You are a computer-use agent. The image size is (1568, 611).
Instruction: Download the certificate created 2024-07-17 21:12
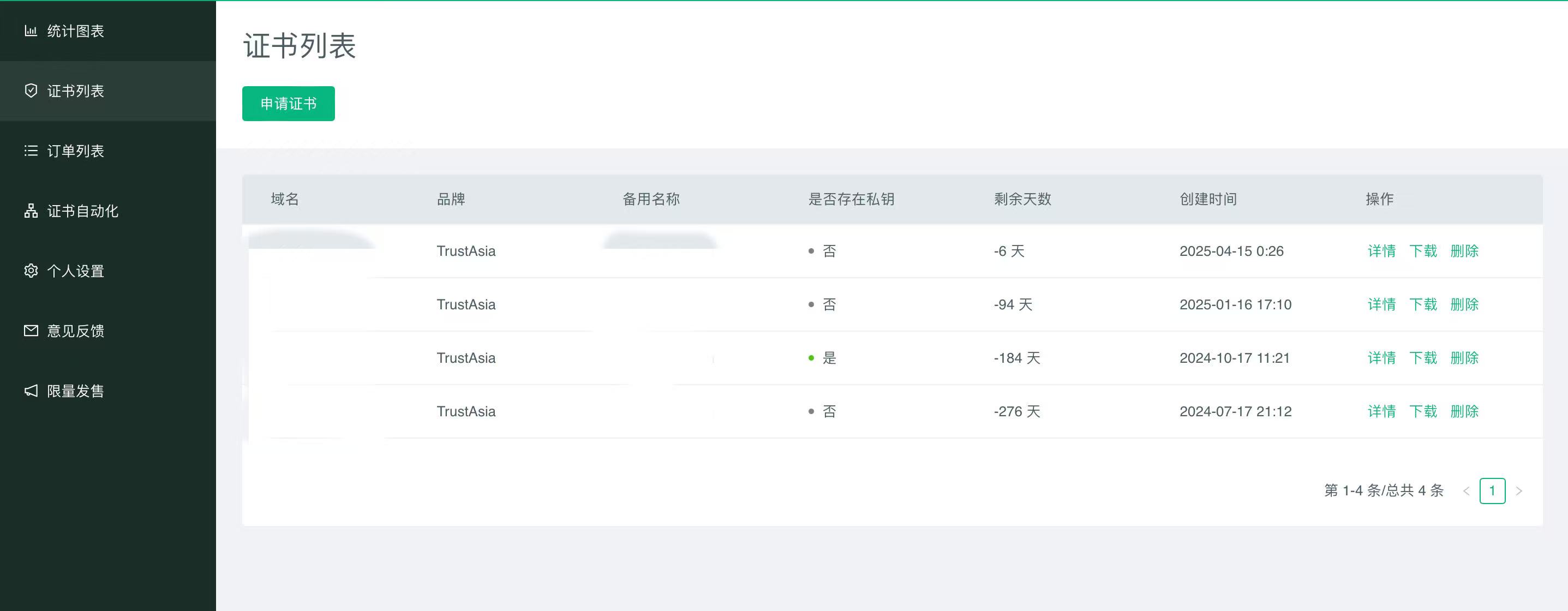tap(1423, 411)
